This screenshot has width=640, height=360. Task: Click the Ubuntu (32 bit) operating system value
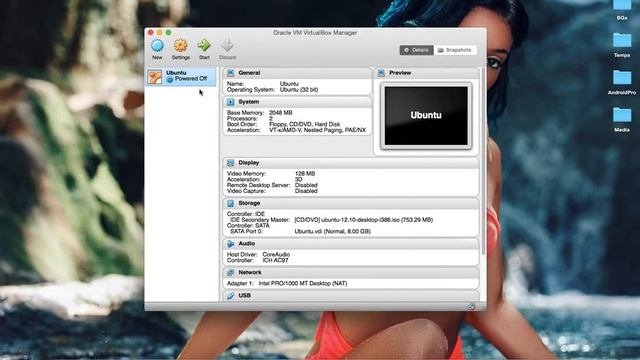click(x=299, y=89)
